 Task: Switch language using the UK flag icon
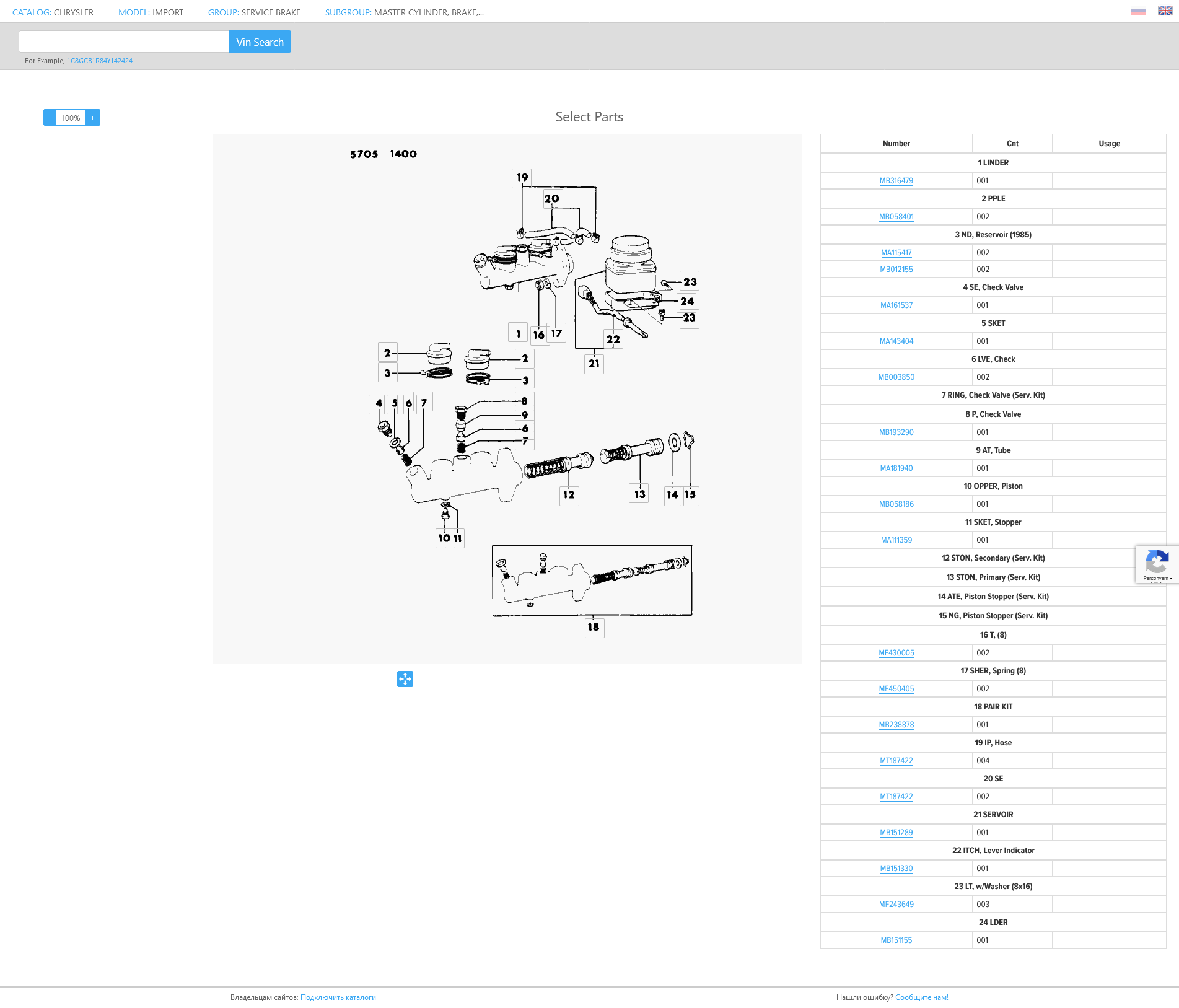point(1165,11)
